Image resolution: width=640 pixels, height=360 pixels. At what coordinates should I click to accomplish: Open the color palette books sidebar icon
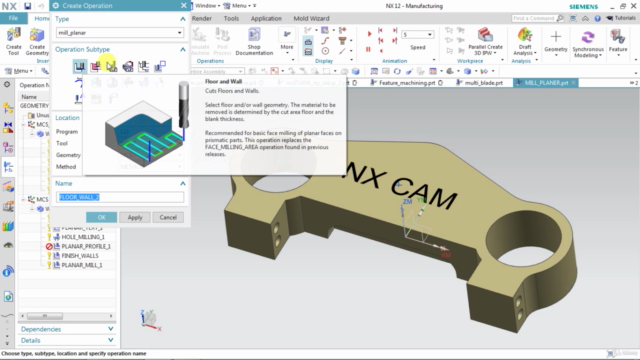[x=8, y=226]
